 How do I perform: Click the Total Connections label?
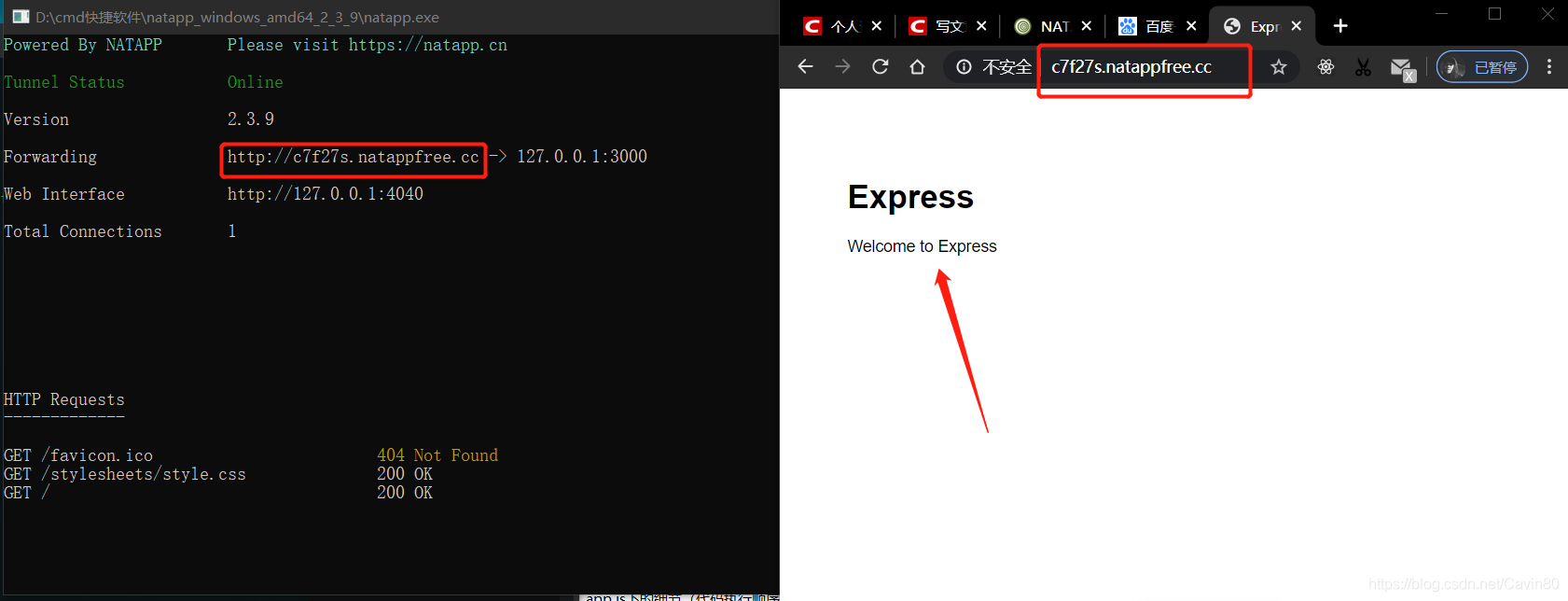point(83,231)
